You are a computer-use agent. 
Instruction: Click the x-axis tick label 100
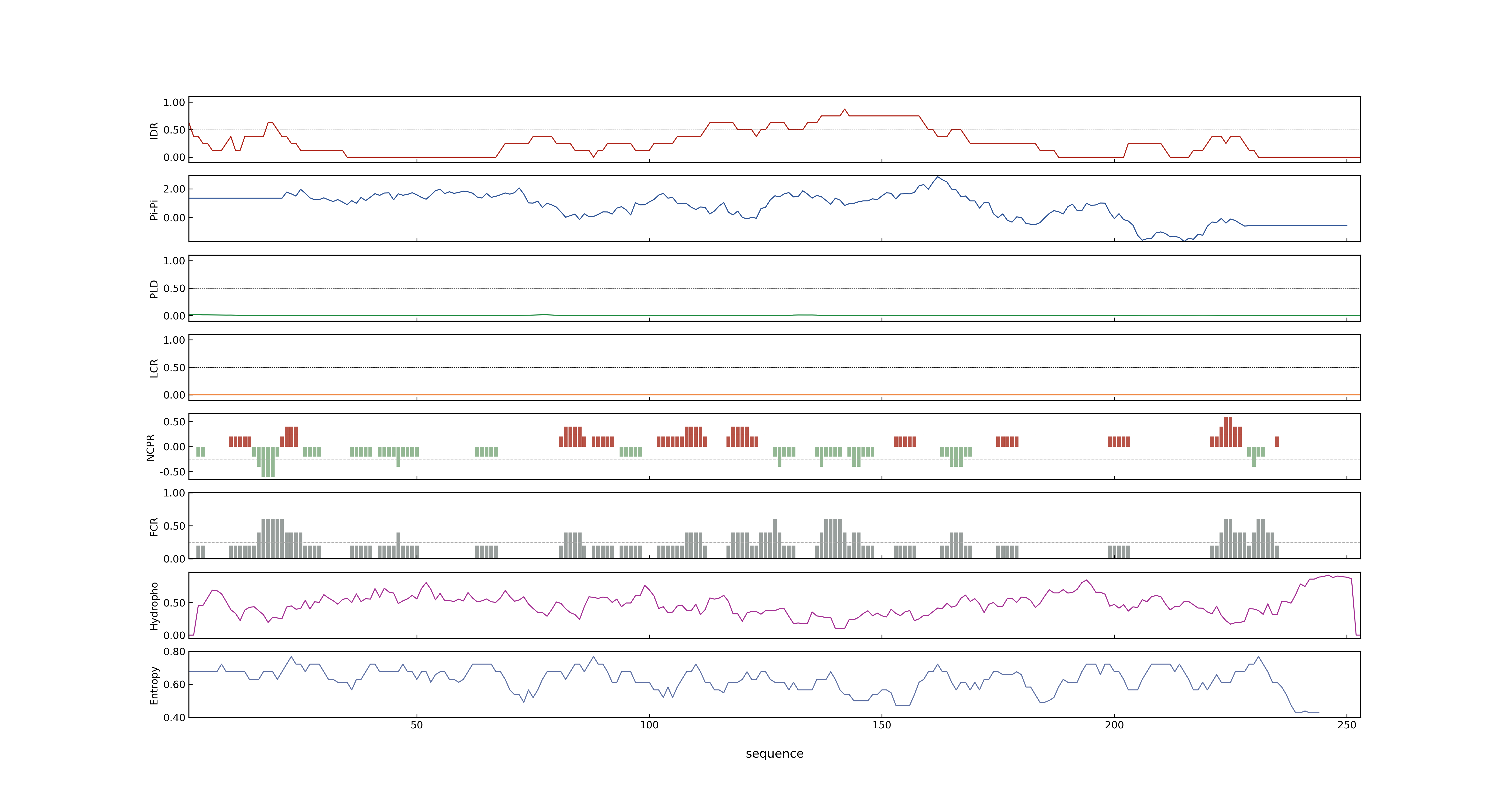(649, 725)
